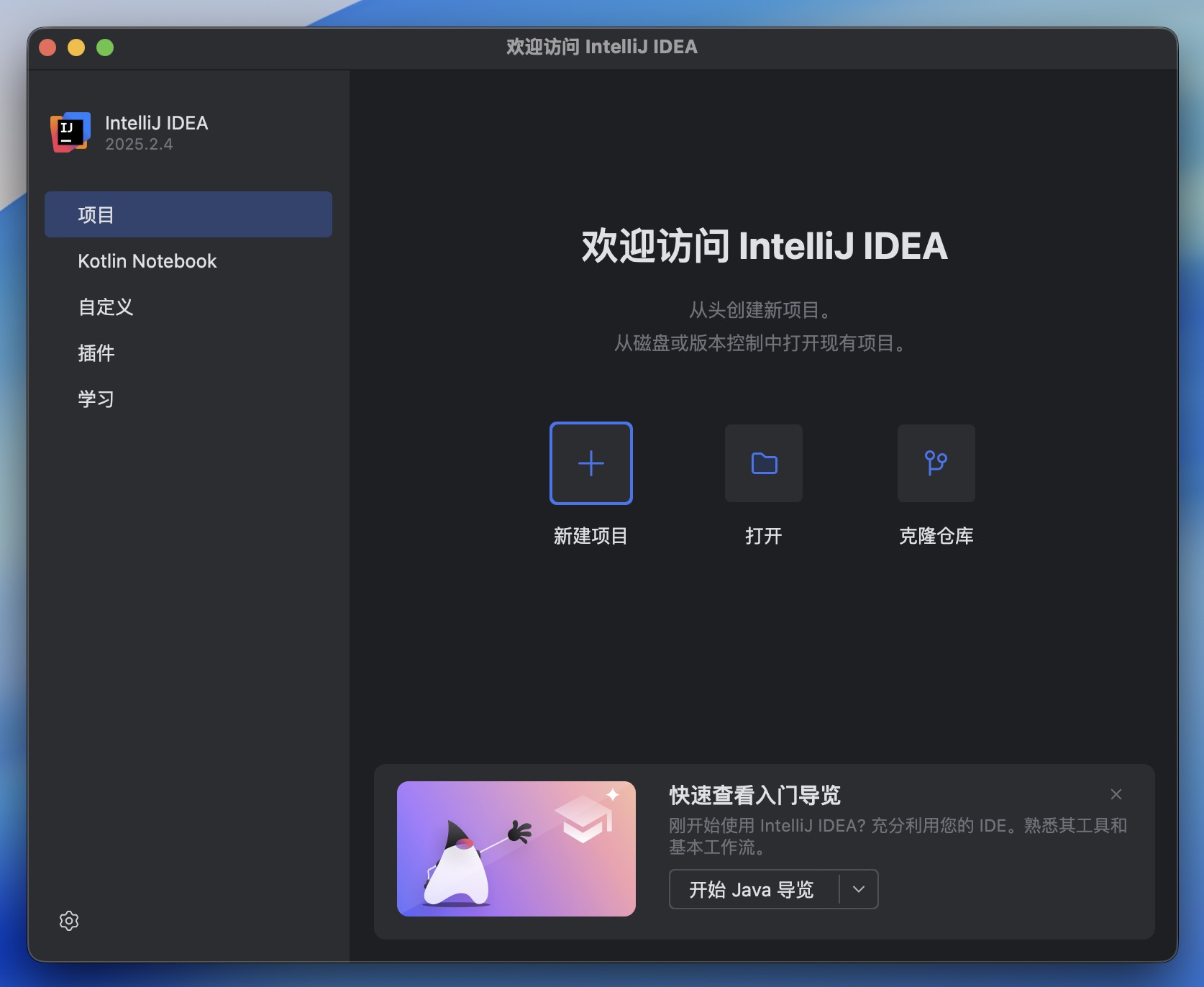Image resolution: width=1204 pixels, height=987 pixels.
Task: Expand the dropdown next to 开始 Java 导览
Action: tap(857, 889)
